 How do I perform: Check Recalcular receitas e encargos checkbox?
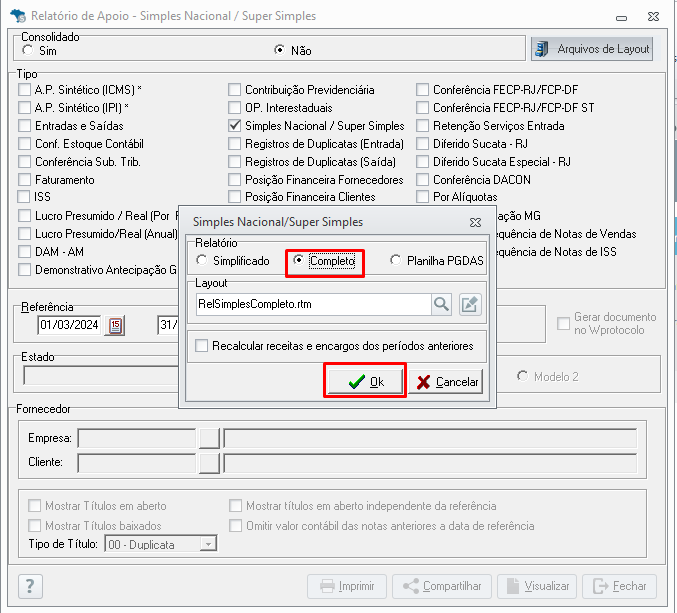pyautogui.click(x=201, y=345)
